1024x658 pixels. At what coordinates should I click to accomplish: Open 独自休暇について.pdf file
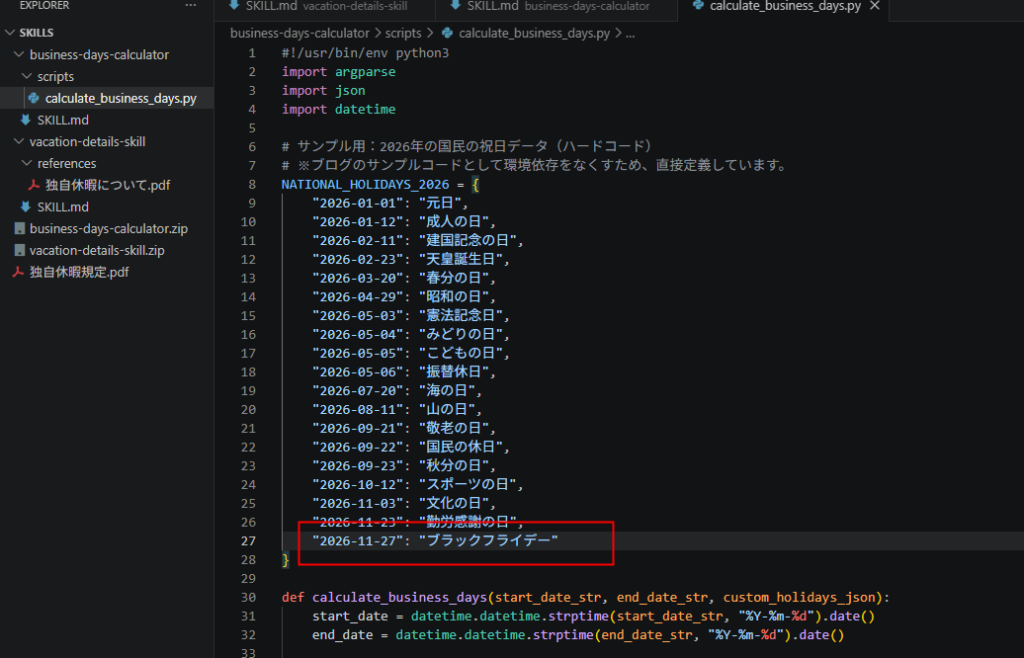click(x=107, y=185)
